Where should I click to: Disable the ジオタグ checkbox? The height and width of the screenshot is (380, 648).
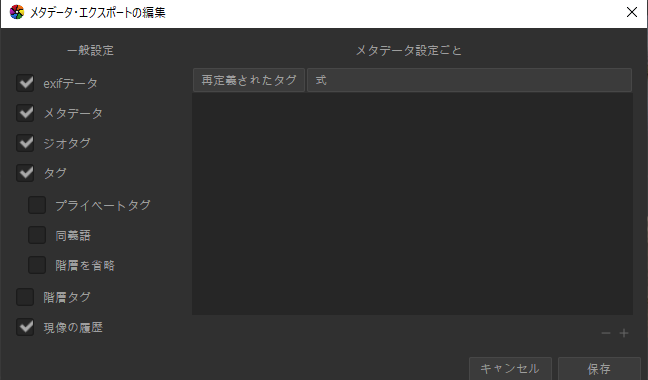click(25, 143)
